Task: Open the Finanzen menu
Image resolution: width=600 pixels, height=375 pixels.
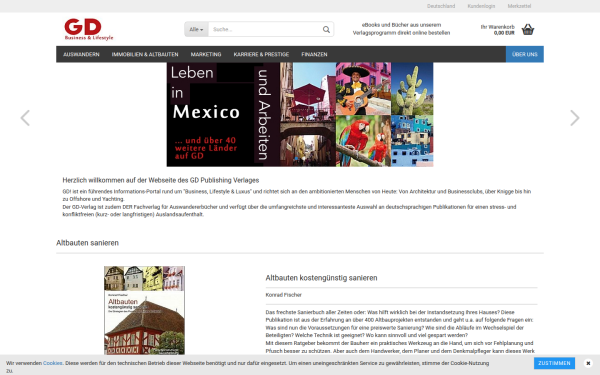Action: (x=314, y=54)
